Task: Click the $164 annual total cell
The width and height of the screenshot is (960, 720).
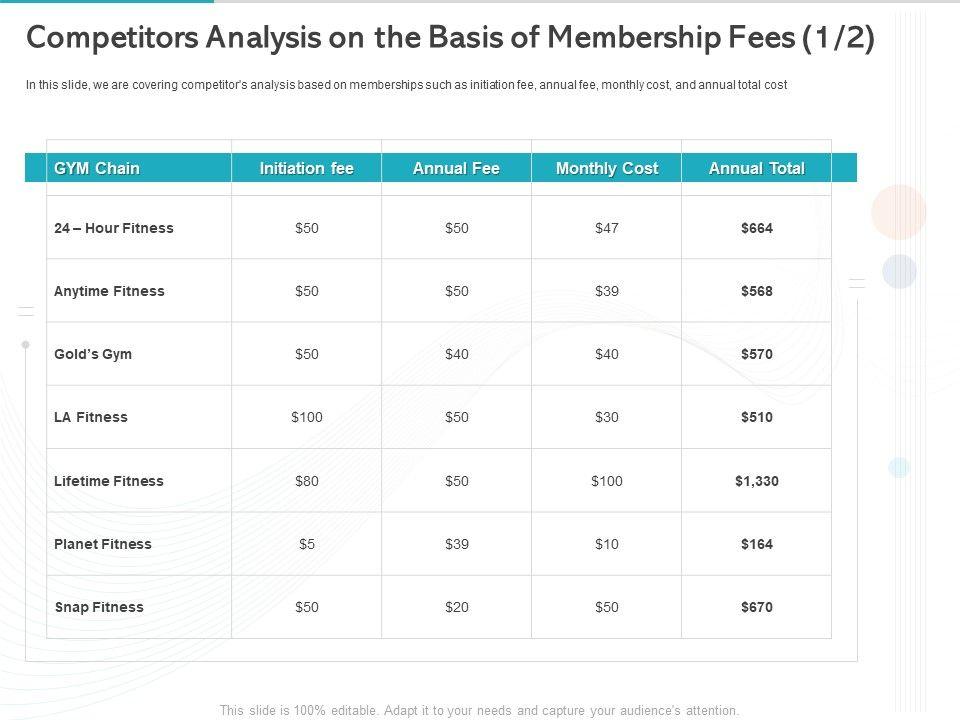Action: click(756, 544)
